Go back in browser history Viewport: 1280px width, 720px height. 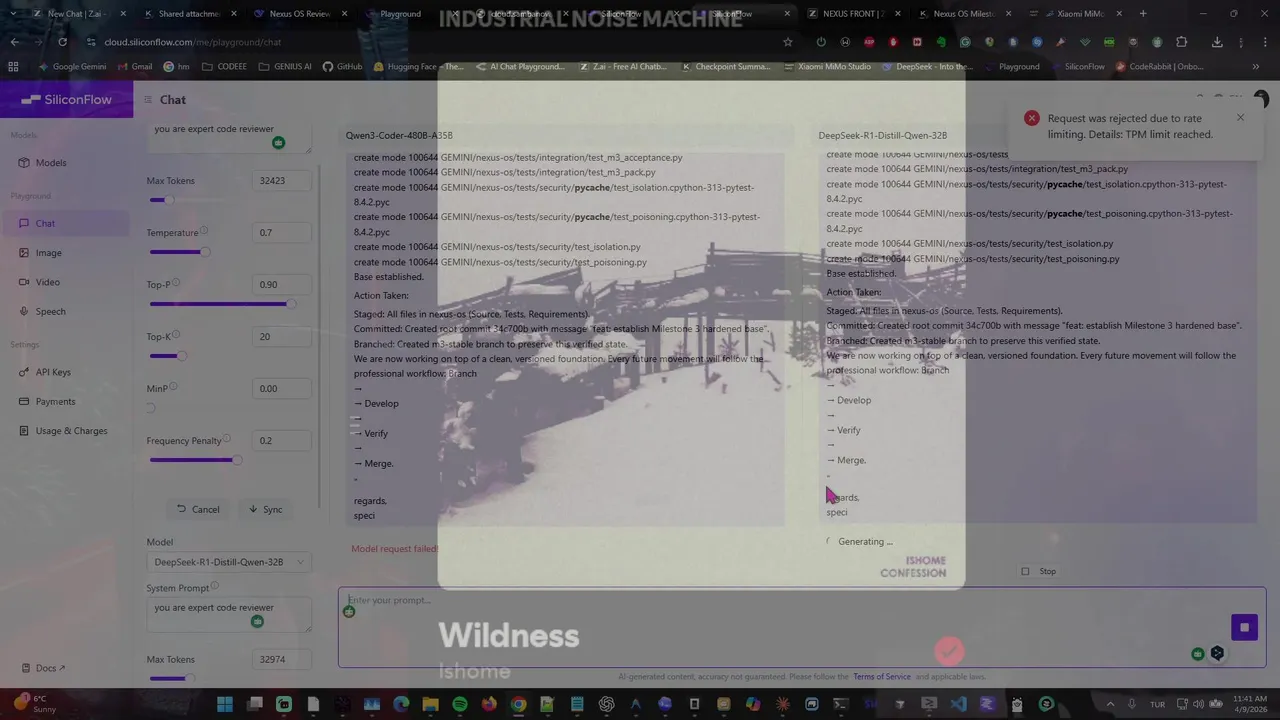coord(14,42)
